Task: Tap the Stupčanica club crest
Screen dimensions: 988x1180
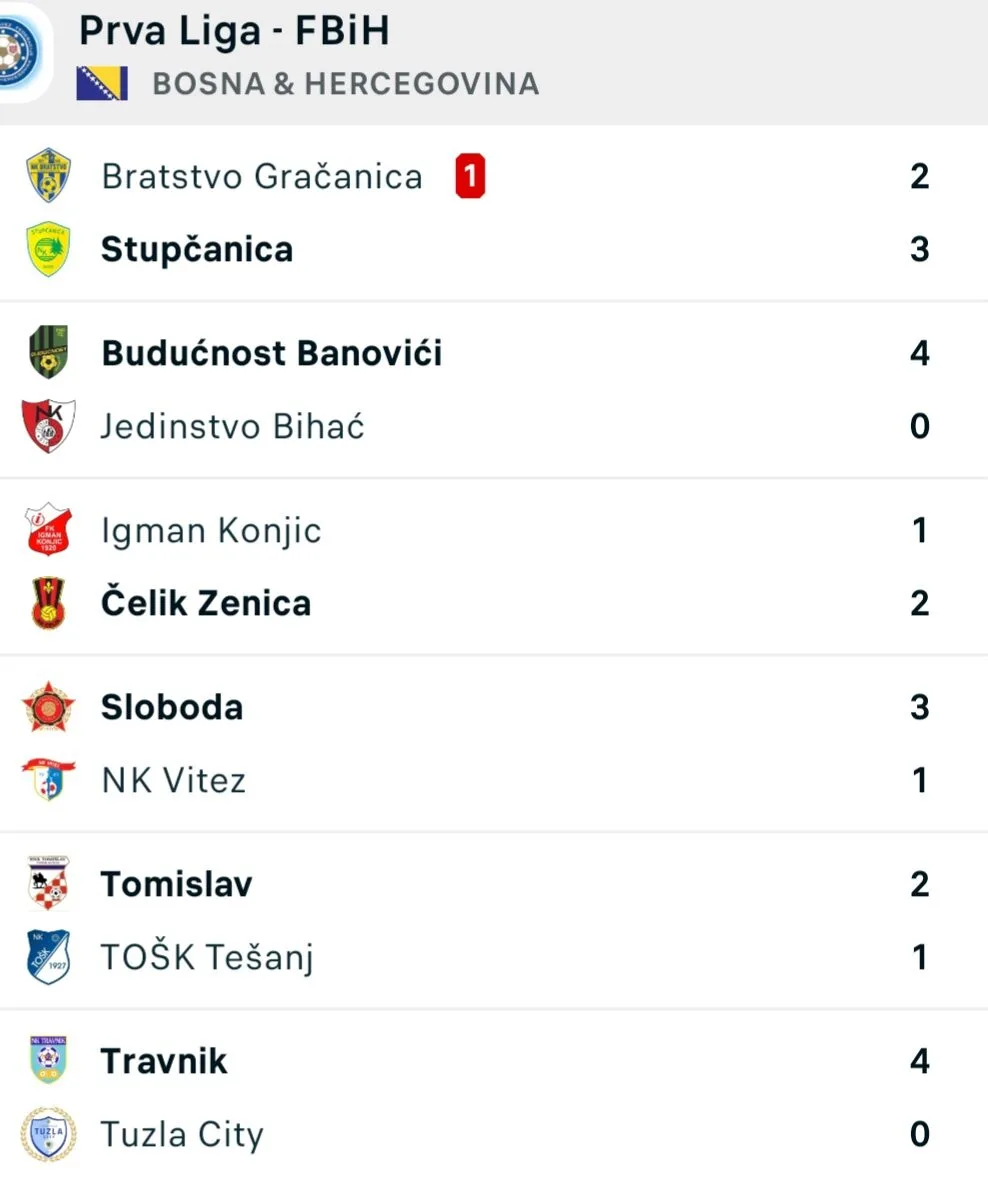Action: (48, 249)
